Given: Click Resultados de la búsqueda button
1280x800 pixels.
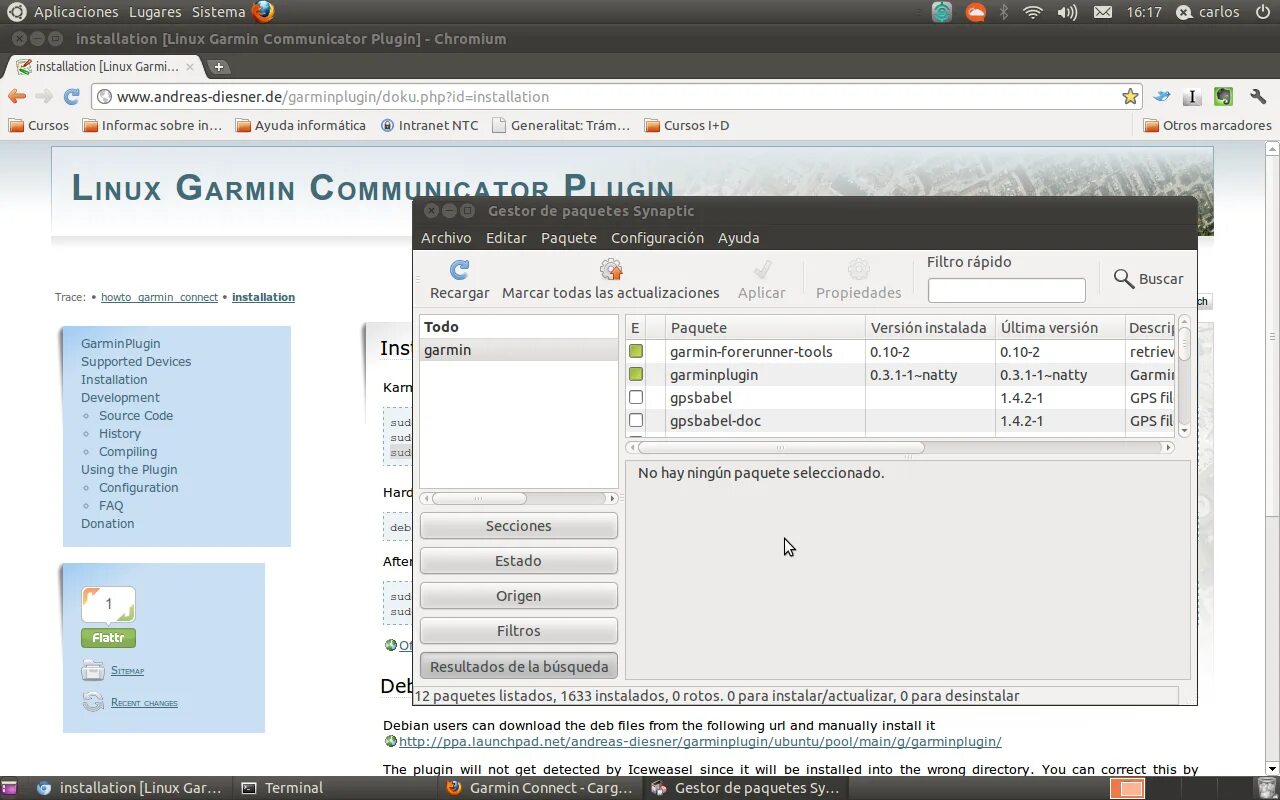Looking at the screenshot, I should coord(519,666).
